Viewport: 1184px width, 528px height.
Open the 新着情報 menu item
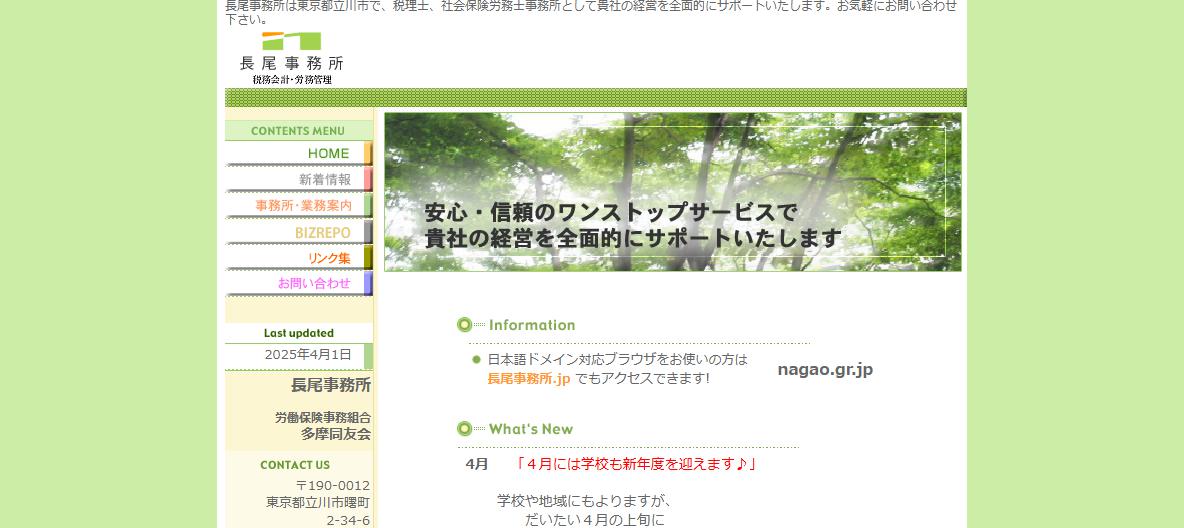pyautogui.click(x=299, y=180)
